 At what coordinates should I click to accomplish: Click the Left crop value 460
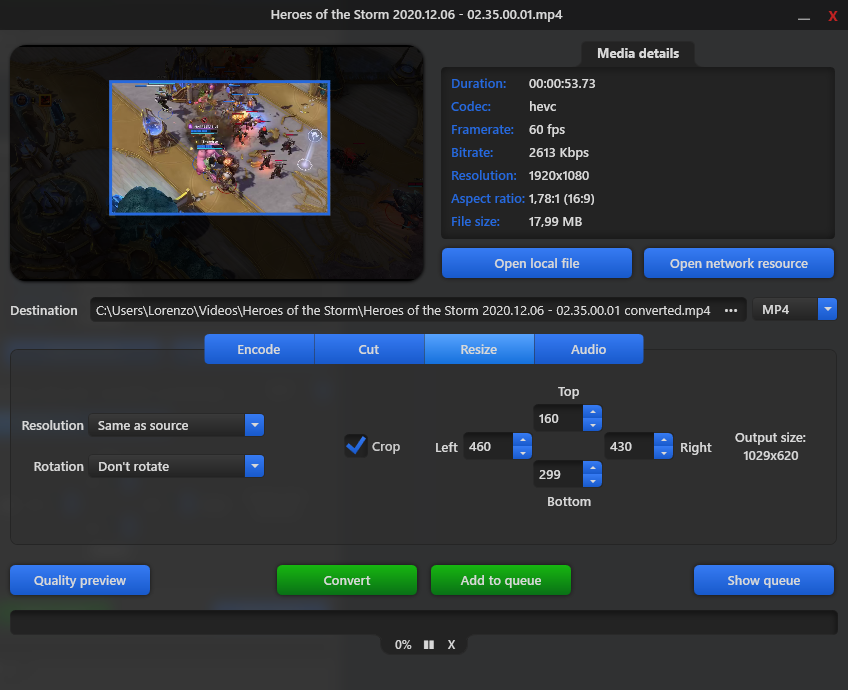point(488,447)
